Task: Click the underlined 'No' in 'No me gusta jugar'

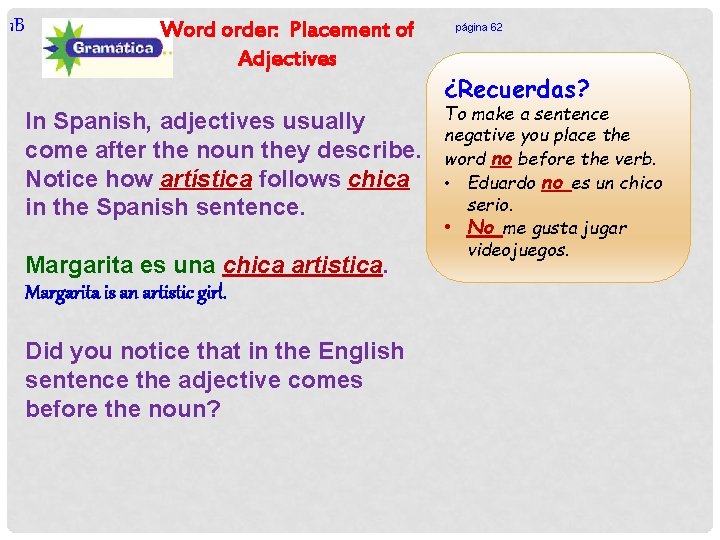Action: (x=484, y=227)
